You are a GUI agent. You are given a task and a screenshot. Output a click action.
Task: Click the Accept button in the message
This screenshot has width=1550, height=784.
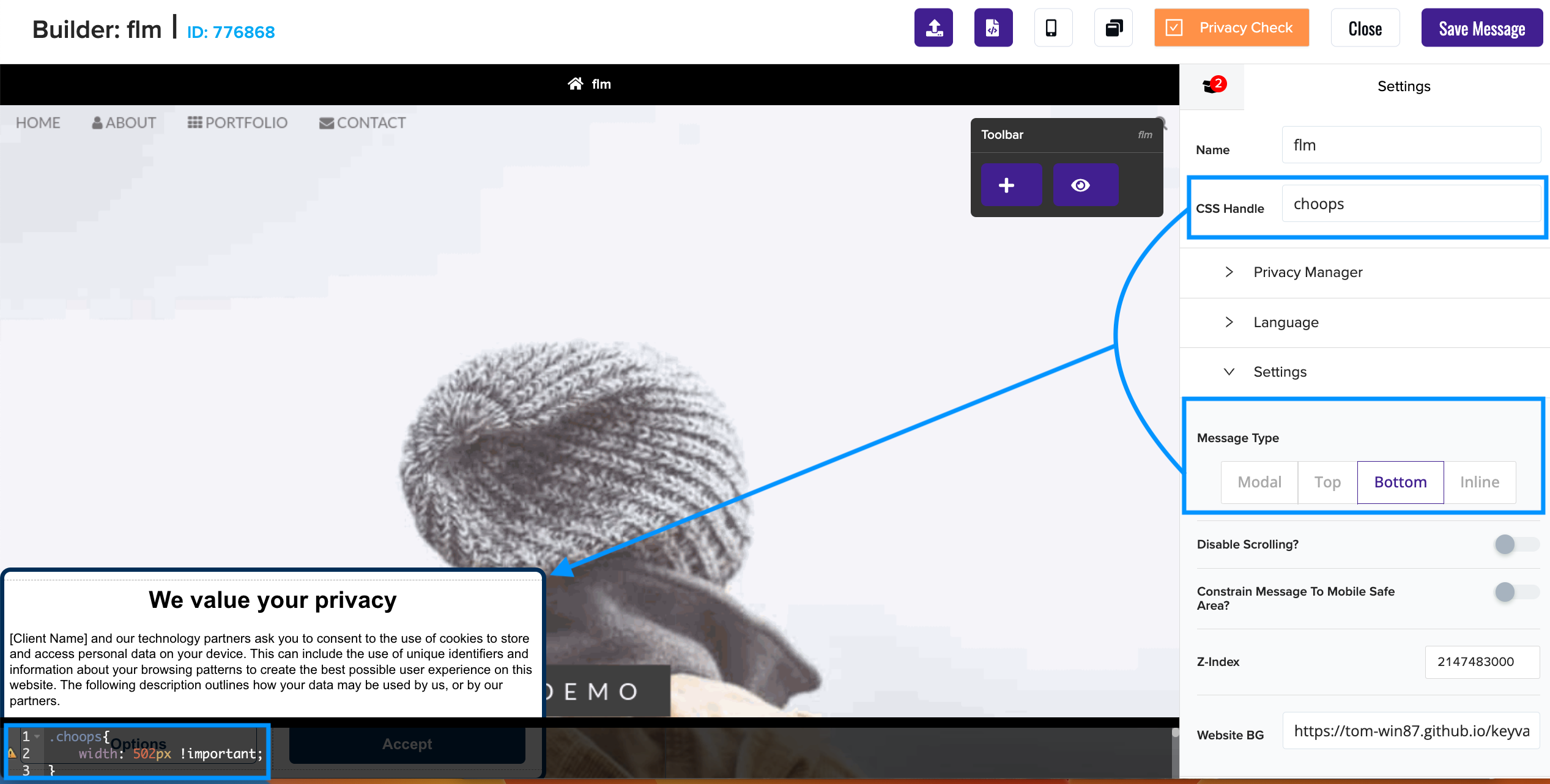coord(407,744)
